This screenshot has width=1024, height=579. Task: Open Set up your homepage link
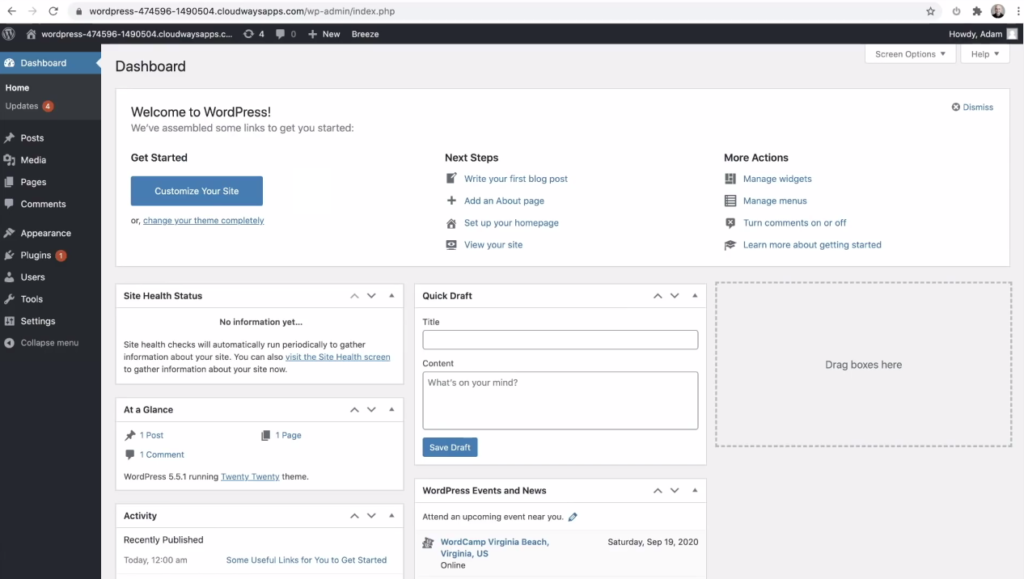pyautogui.click(x=511, y=223)
